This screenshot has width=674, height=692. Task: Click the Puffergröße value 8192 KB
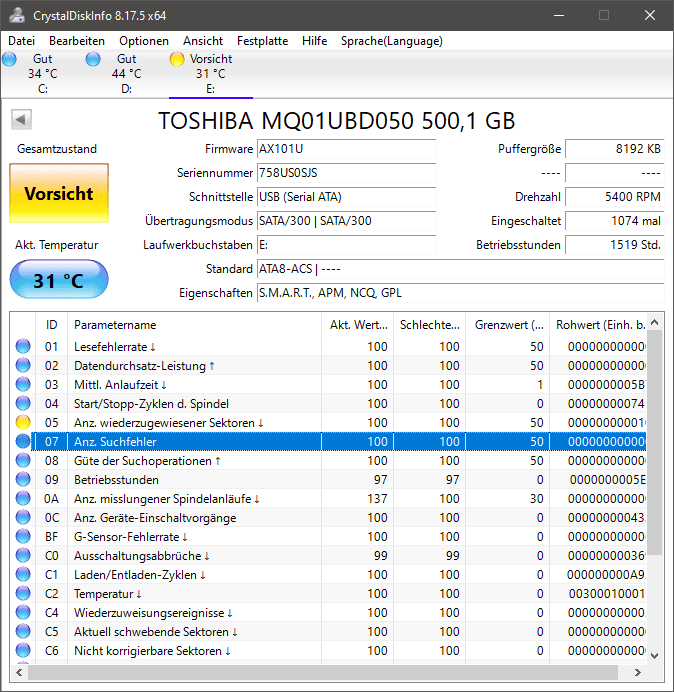click(x=614, y=149)
